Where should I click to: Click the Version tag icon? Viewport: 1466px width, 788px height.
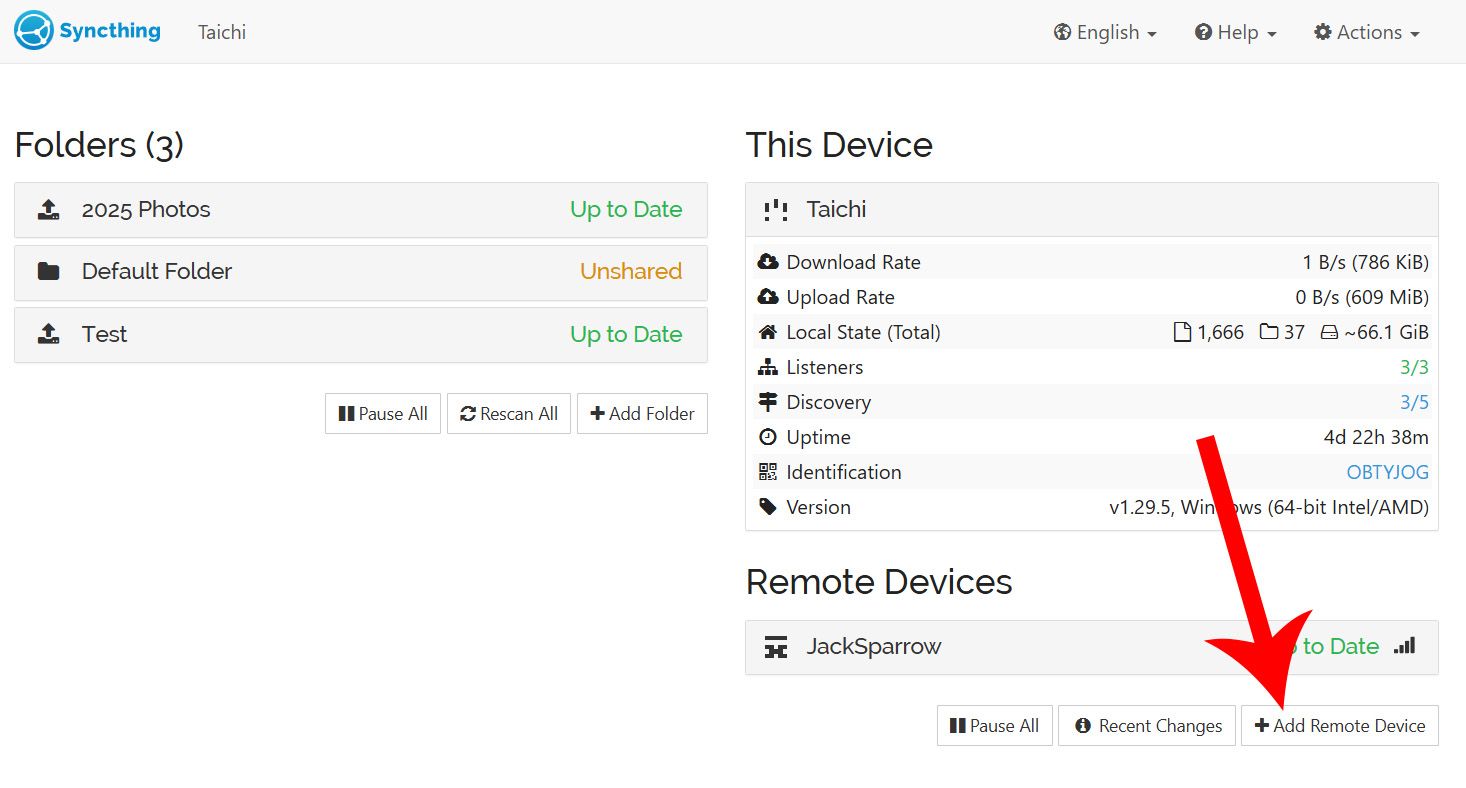click(x=768, y=507)
